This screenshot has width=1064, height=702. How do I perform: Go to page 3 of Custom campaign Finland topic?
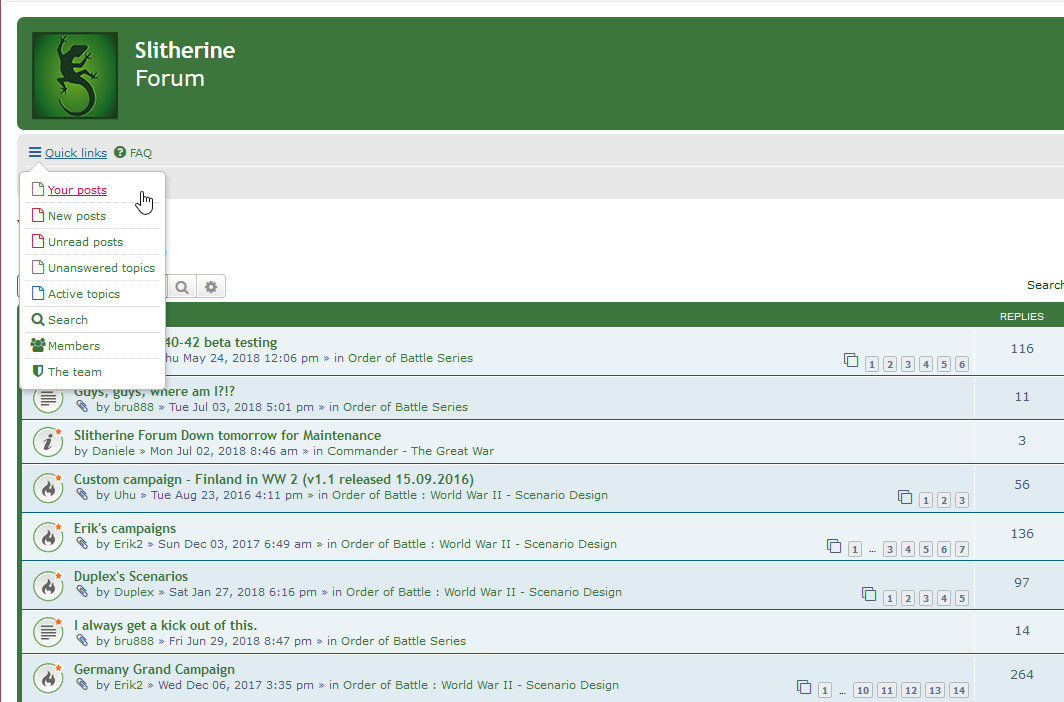point(962,501)
